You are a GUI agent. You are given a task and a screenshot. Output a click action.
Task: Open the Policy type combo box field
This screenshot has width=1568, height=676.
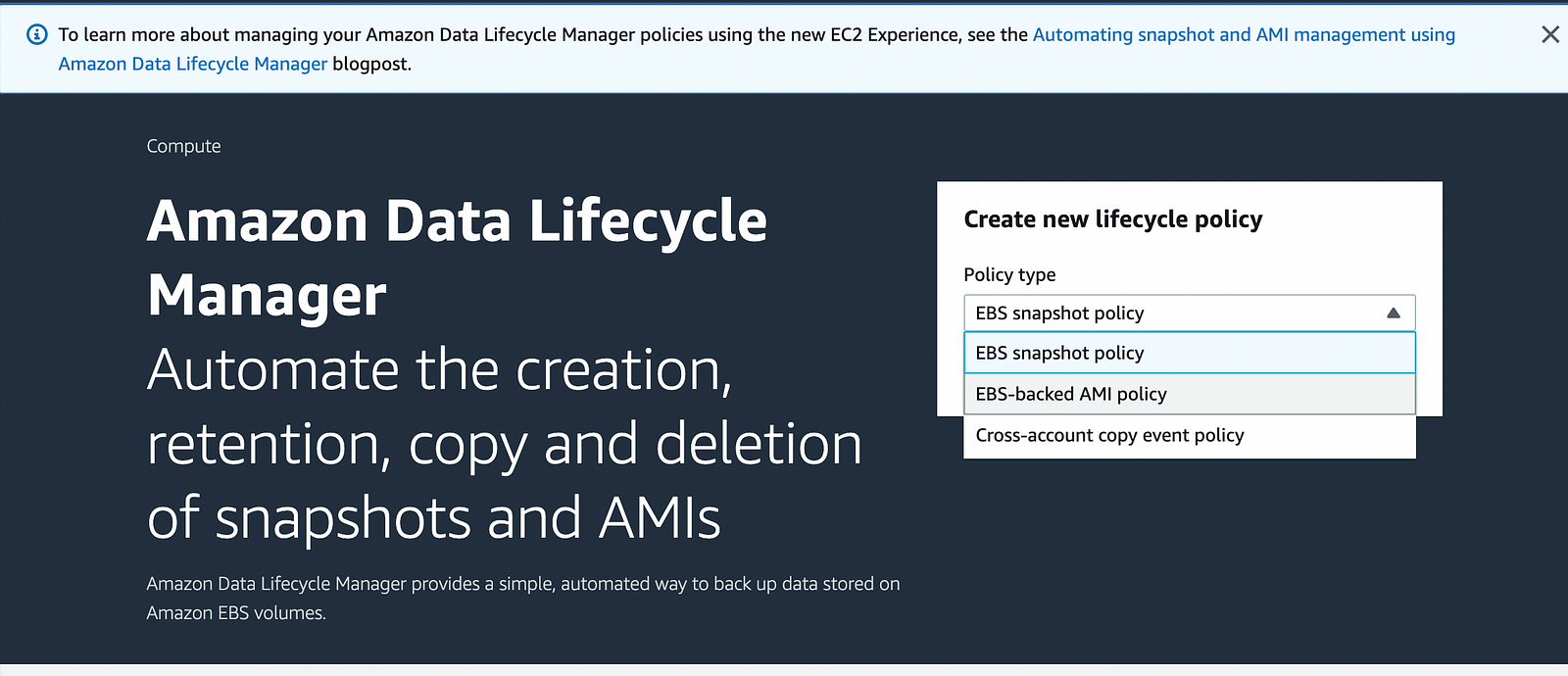tap(1190, 314)
